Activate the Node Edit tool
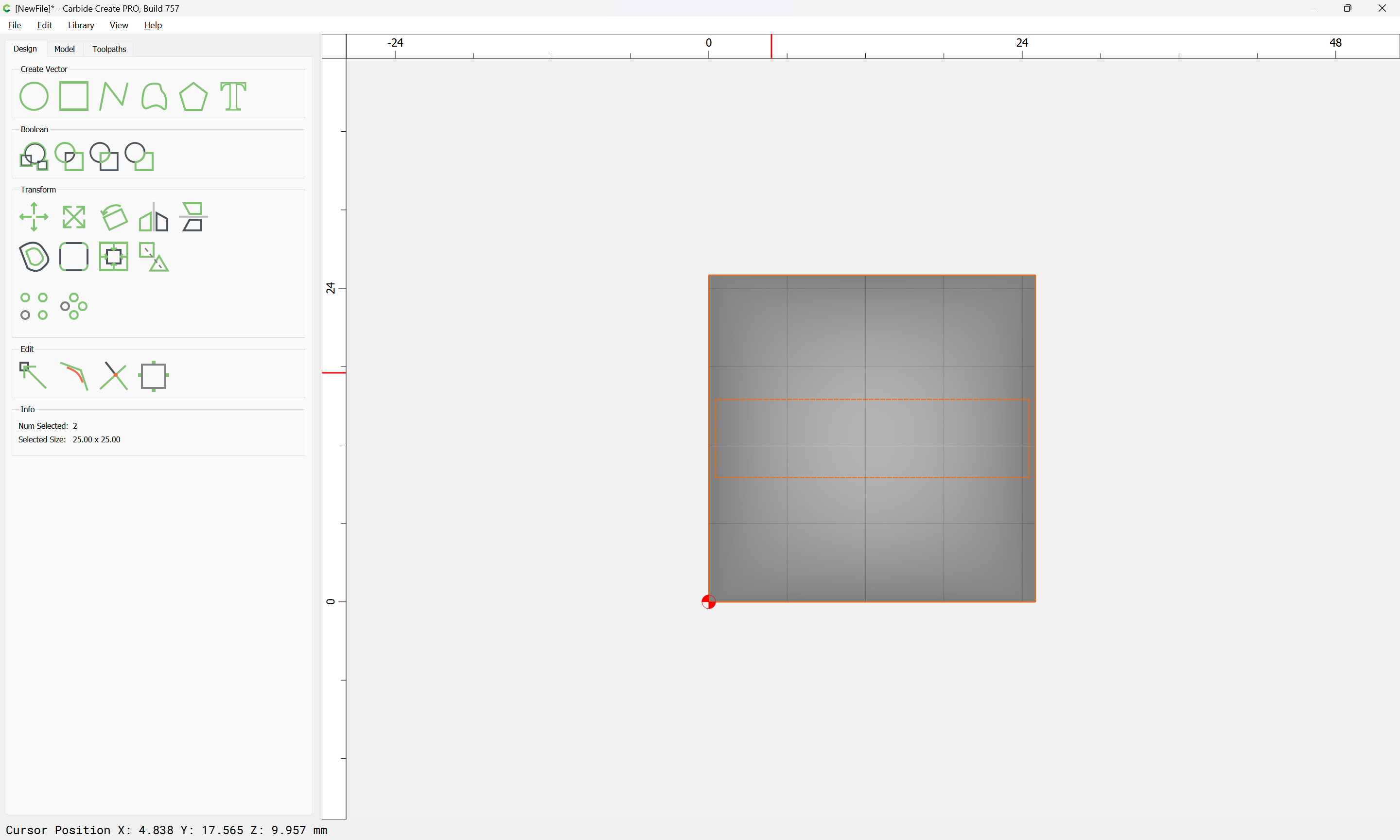The image size is (1400, 840). (x=34, y=376)
